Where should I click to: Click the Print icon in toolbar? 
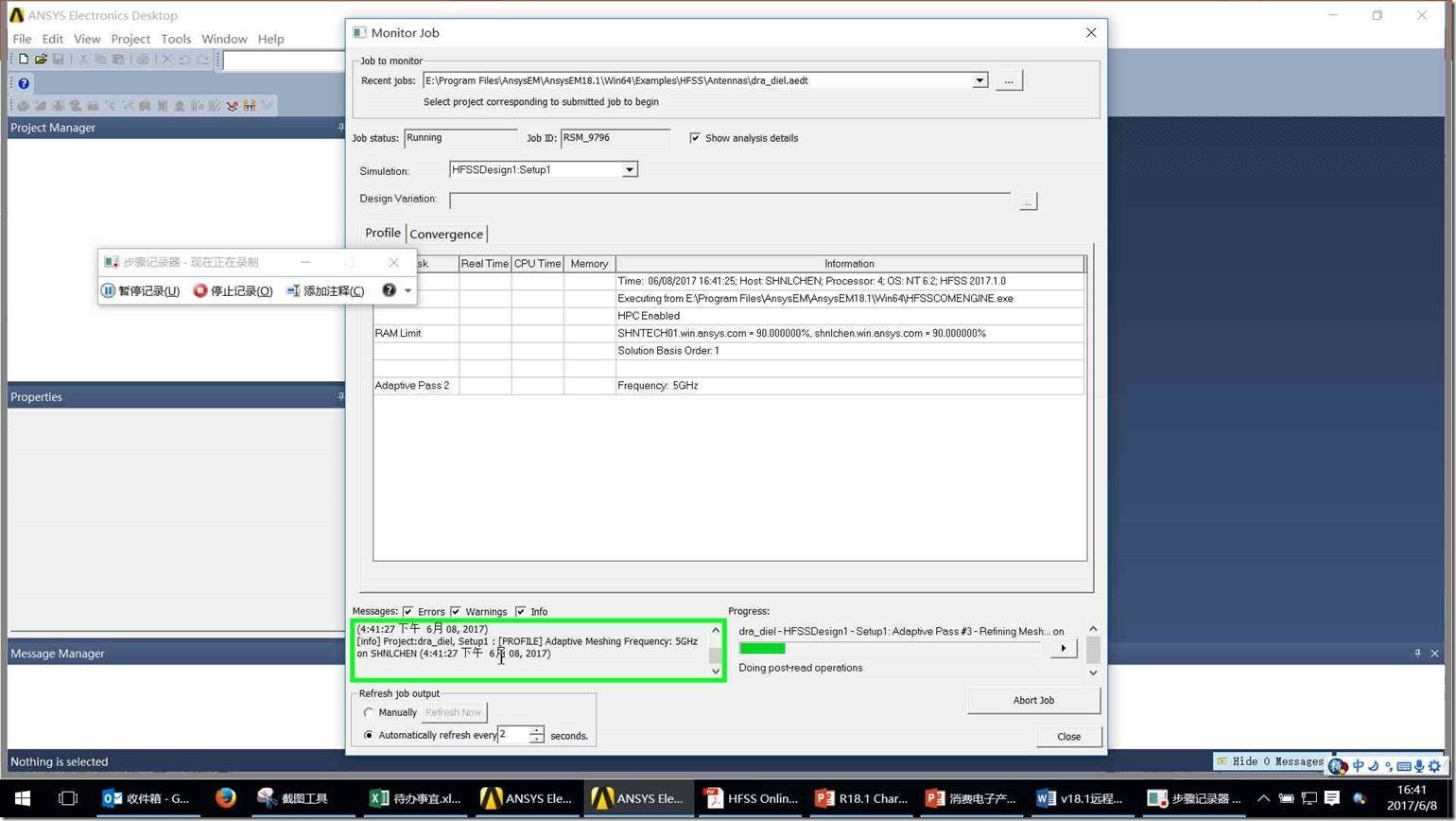[143, 60]
